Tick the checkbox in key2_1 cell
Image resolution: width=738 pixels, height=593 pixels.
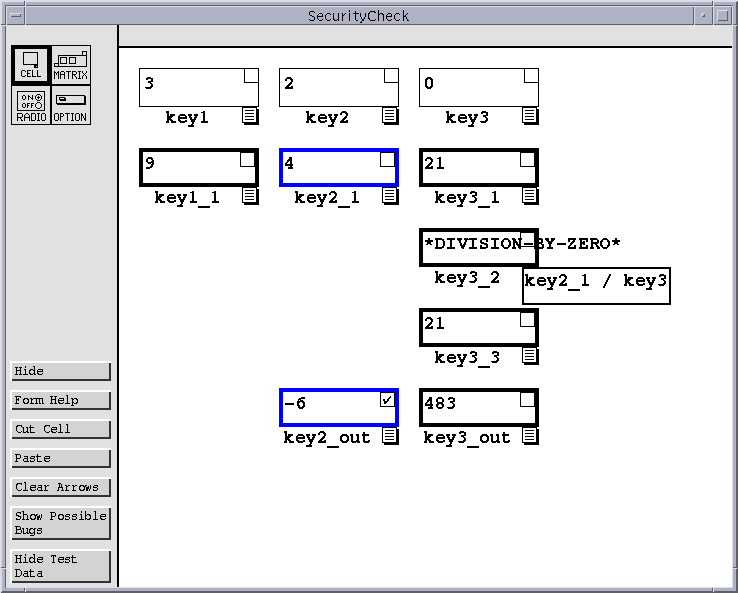click(387, 160)
